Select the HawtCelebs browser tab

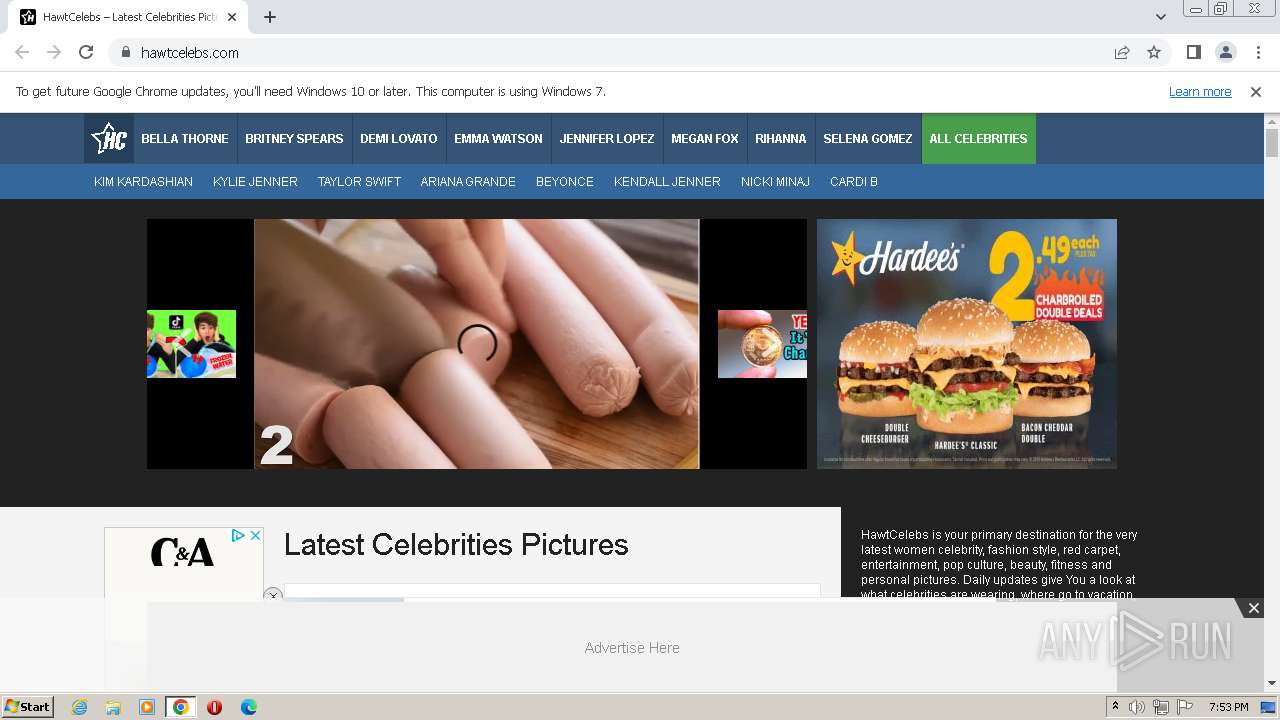coord(130,17)
